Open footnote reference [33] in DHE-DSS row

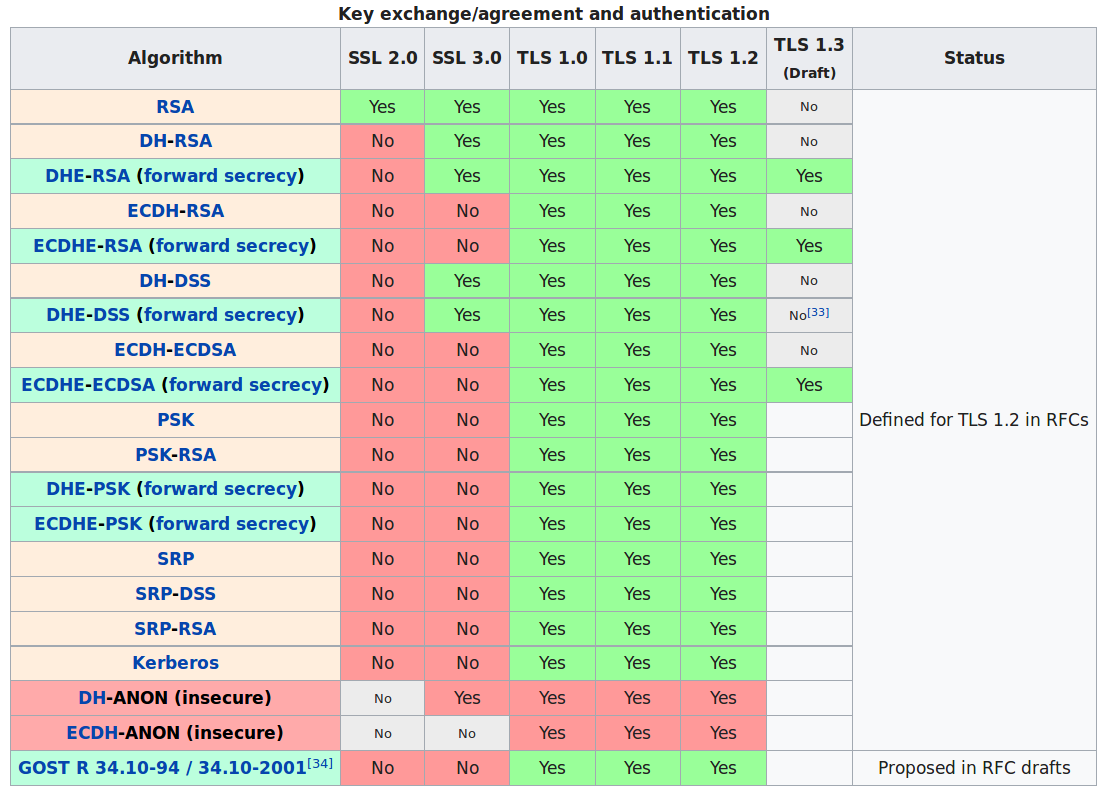[818, 313]
